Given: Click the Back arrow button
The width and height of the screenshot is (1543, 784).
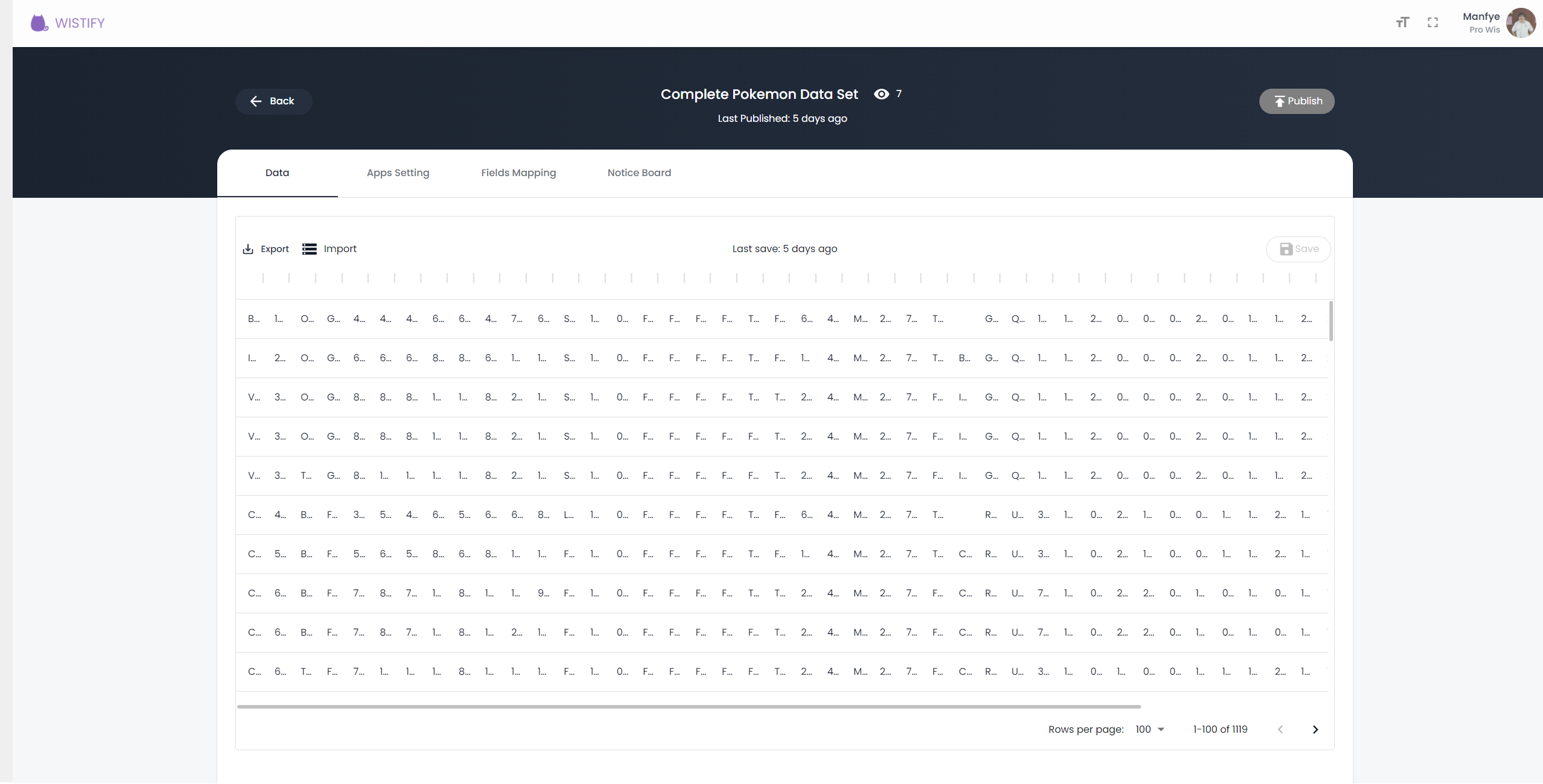Looking at the screenshot, I should tap(273, 101).
